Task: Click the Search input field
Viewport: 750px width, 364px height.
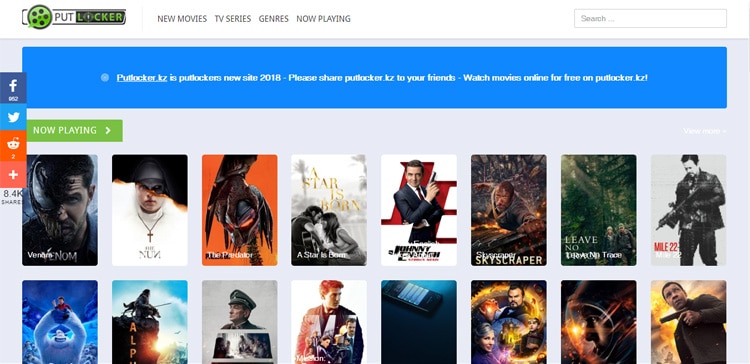Action: [651, 19]
